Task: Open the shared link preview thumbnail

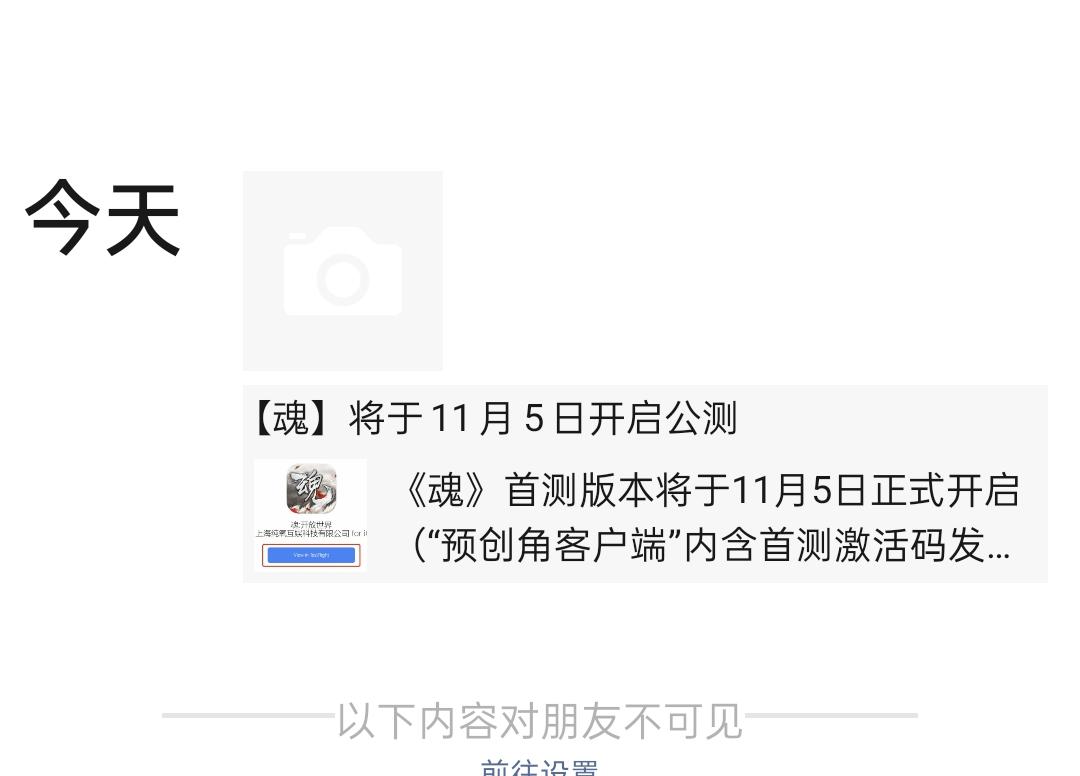Action: tap(311, 515)
